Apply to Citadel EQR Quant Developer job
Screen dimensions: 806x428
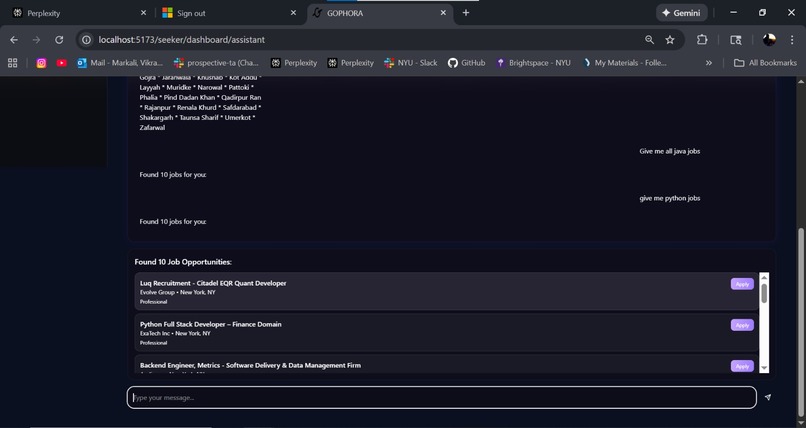coord(742,284)
